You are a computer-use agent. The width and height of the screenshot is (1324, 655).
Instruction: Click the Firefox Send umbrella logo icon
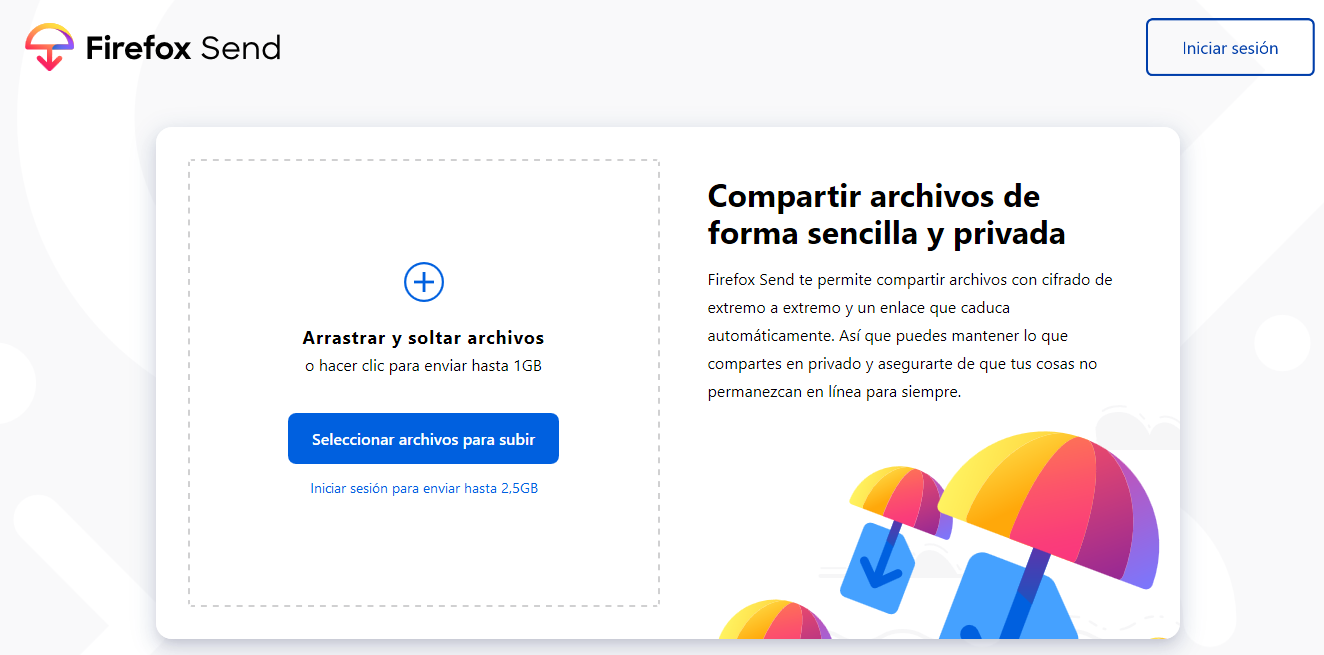point(49,47)
